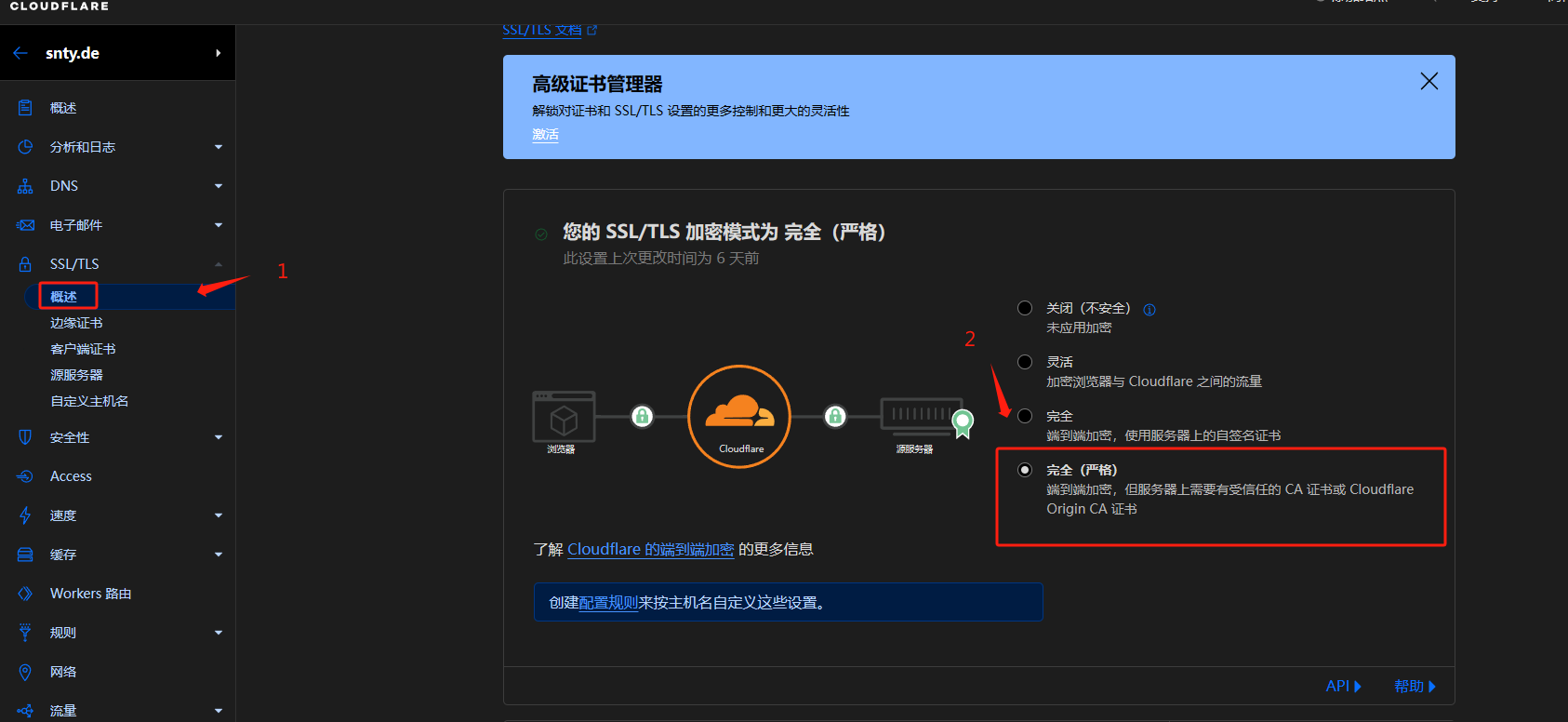The height and width of the screenshot is (722, 1568).
Task: Select the 关闭（不安全）radio option
Action: (x=1025, y=308)
